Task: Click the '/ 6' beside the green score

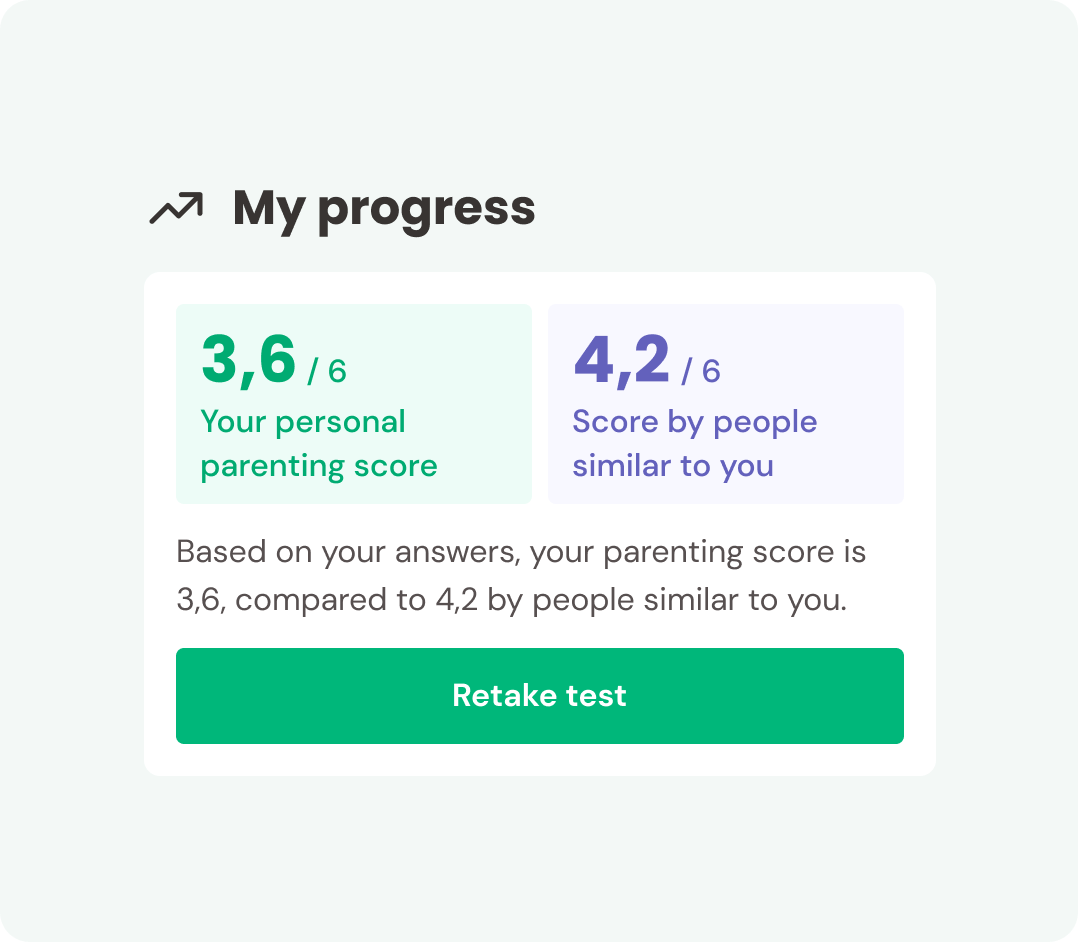Action: pos(327,371)
